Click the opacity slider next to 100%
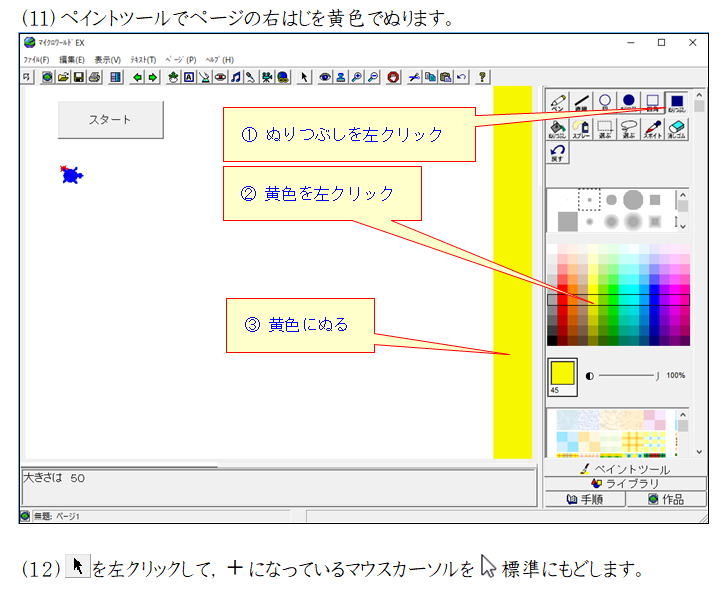The image size is (719, 593). click(x=629, y=376)
